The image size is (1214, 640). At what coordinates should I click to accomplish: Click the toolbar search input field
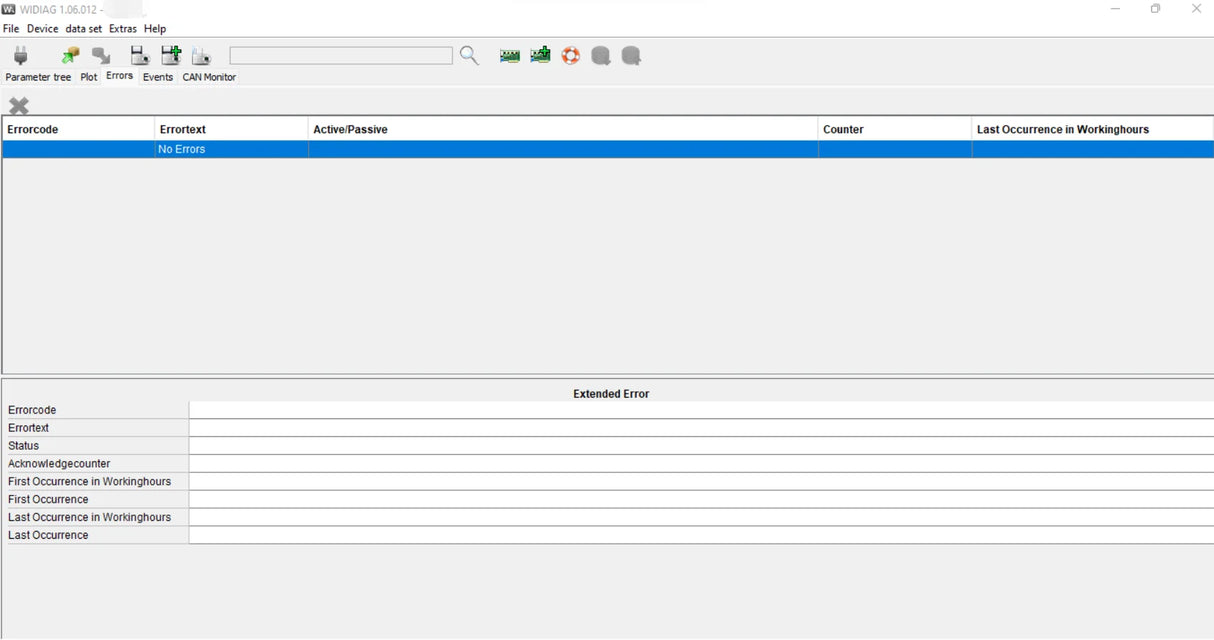[x=340, y=56]
